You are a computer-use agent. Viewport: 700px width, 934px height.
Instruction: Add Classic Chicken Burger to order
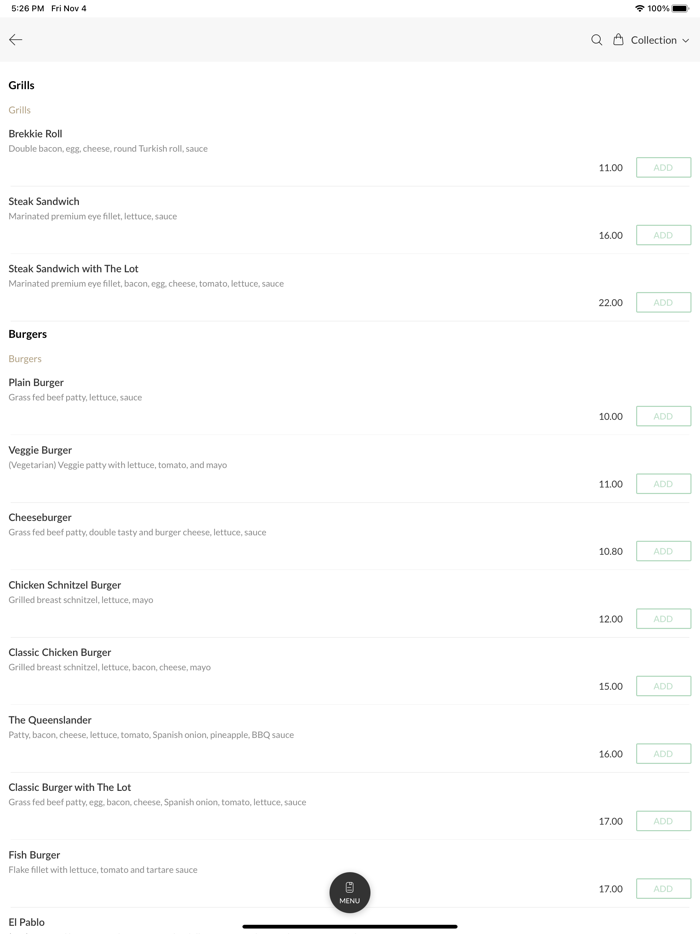(663, 686)
